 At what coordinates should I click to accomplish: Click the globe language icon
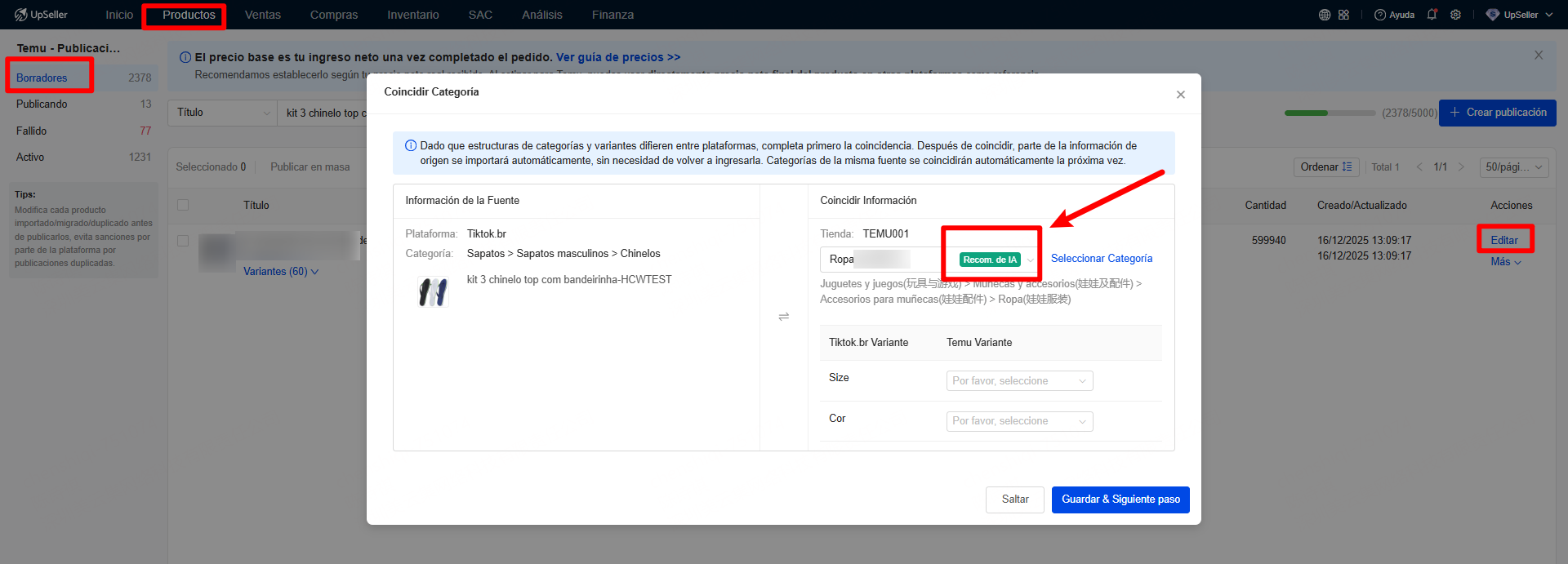click(x=1324, y=15)
